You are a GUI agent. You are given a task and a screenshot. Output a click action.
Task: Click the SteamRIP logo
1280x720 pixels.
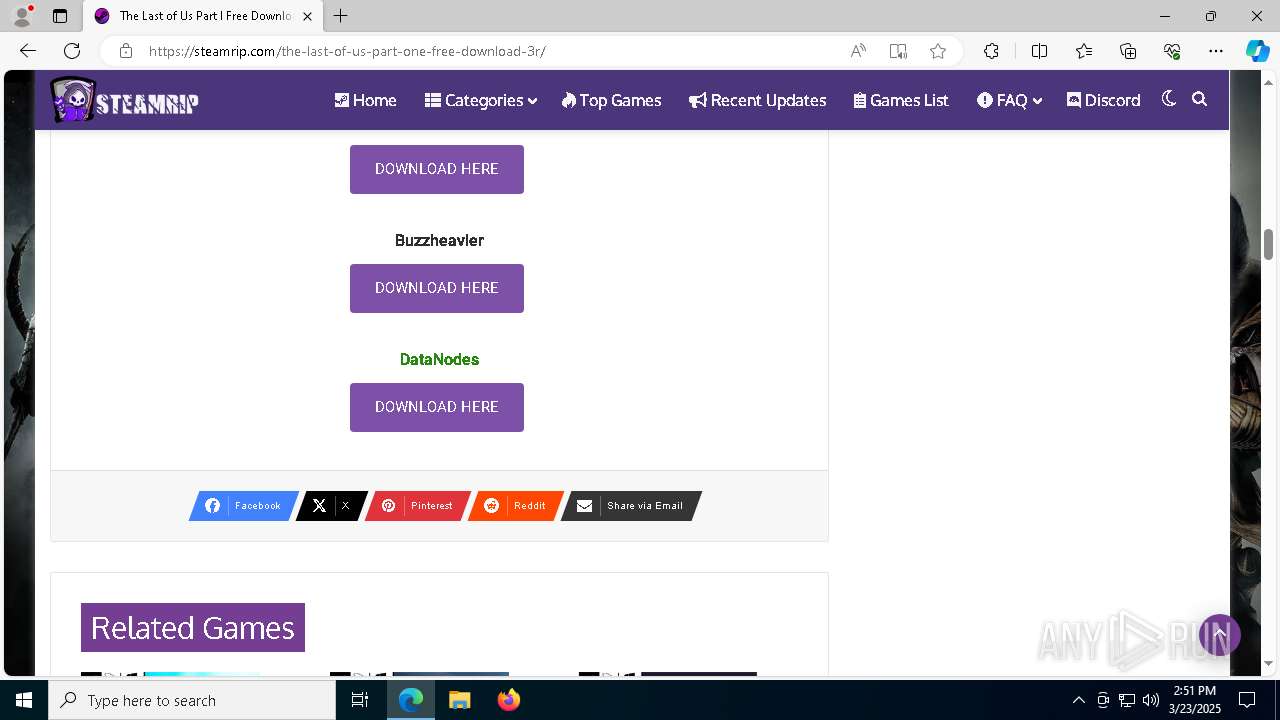pyautogui.click(x=125, y=100)
